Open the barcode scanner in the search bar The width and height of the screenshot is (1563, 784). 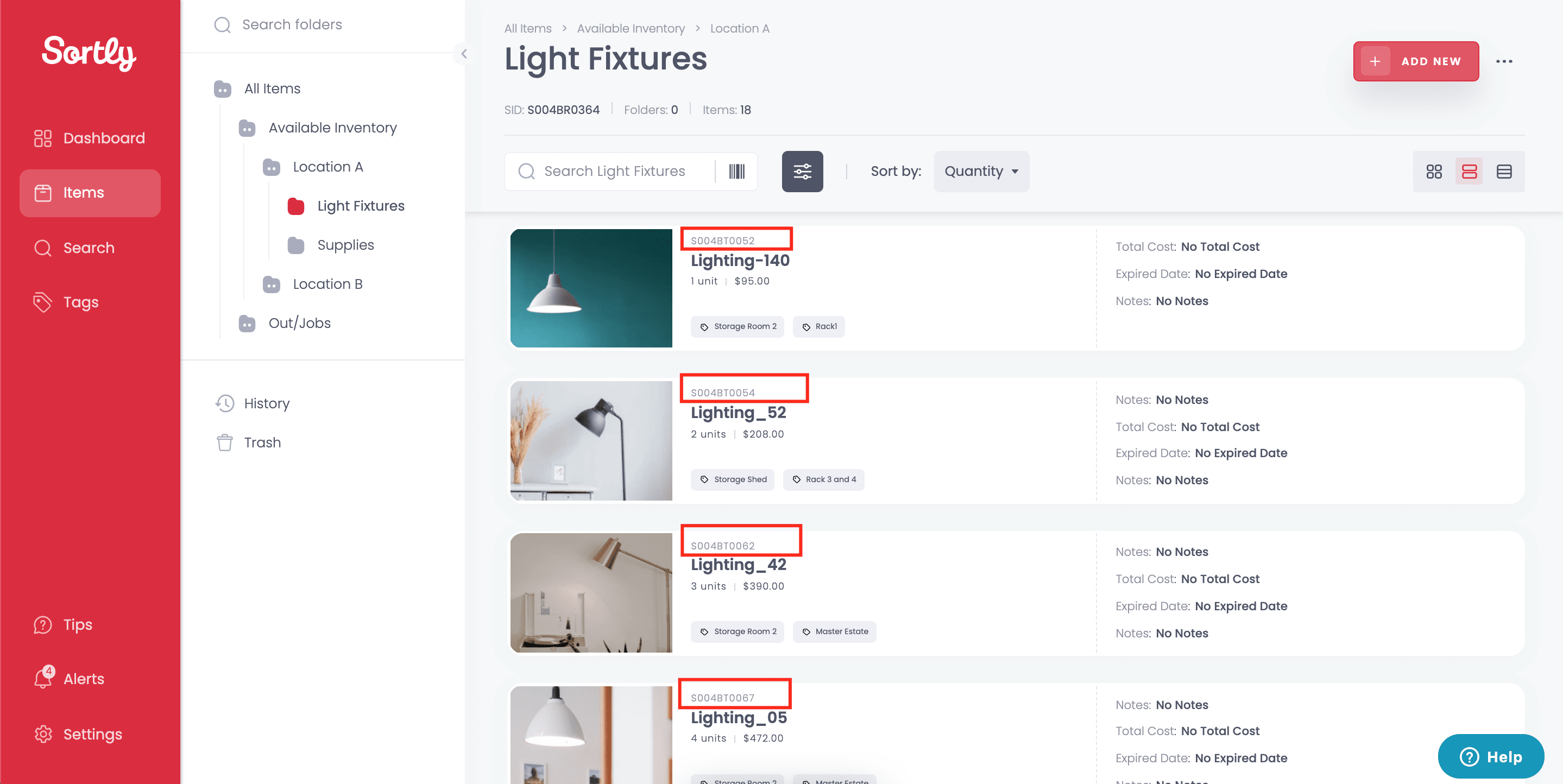[x=737, y=172]
